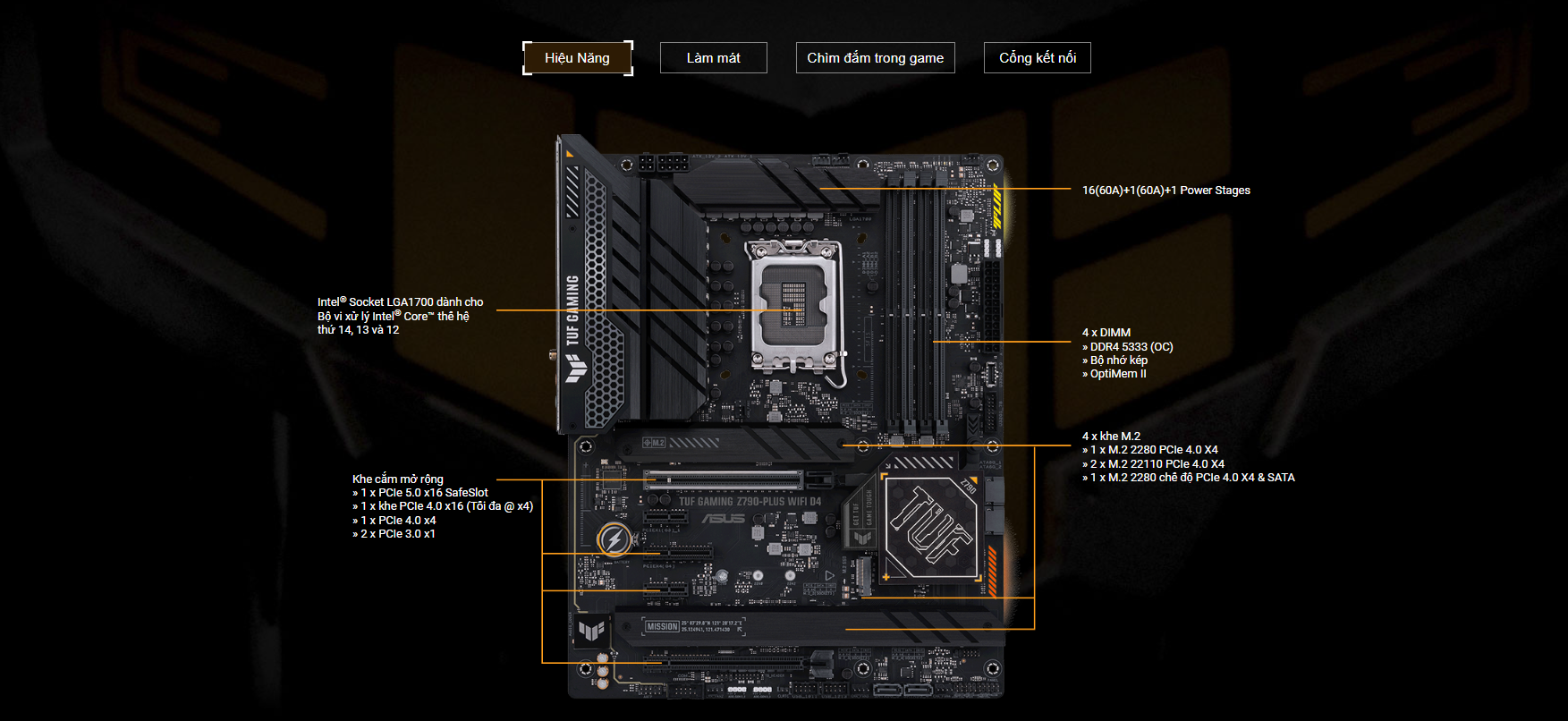This screenshot has width=1568, height=721.
Task: Click the Intel Socket LGA1700 description text
Action: click(x=400, y=316)
